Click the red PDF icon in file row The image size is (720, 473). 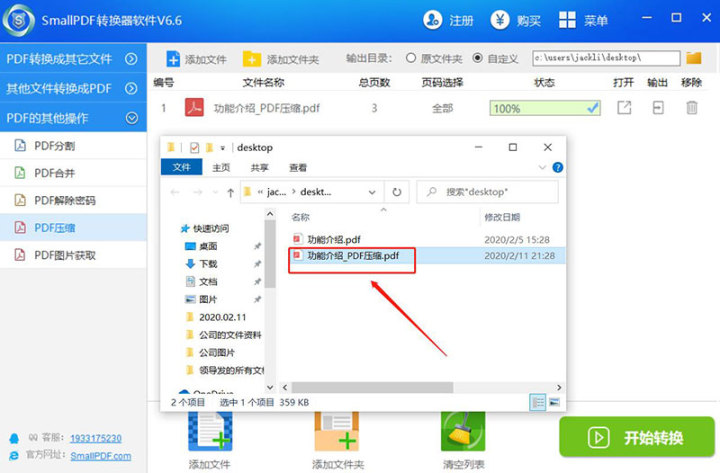[194, 107]
